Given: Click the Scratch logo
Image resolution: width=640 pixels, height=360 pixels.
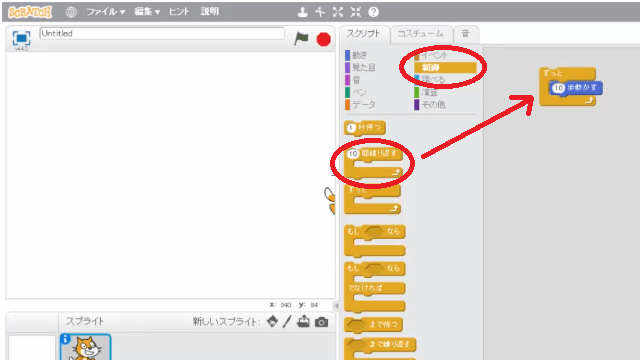Looking at the screenshot, I should point(30,12).
